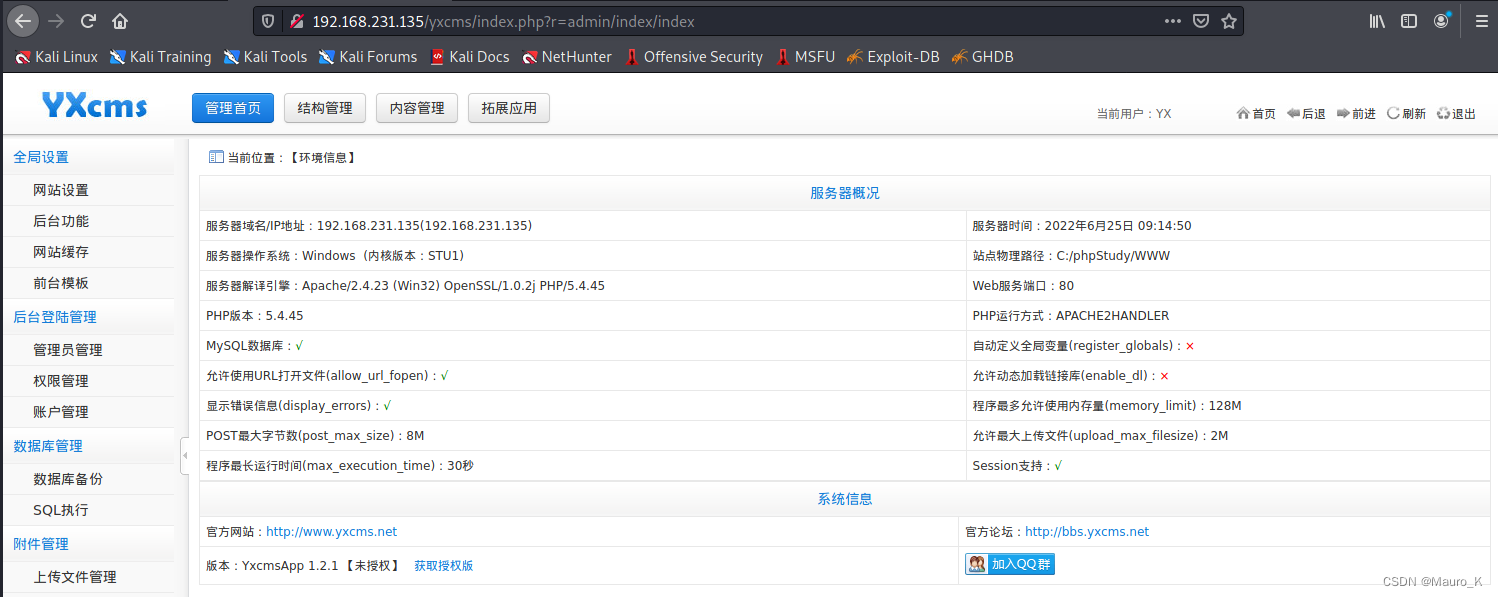Image resolution: width=1498 pixels, height=597 pixels.
Task: Open 管理员管理 in the sidebar
Action: (x=68, y=350)
